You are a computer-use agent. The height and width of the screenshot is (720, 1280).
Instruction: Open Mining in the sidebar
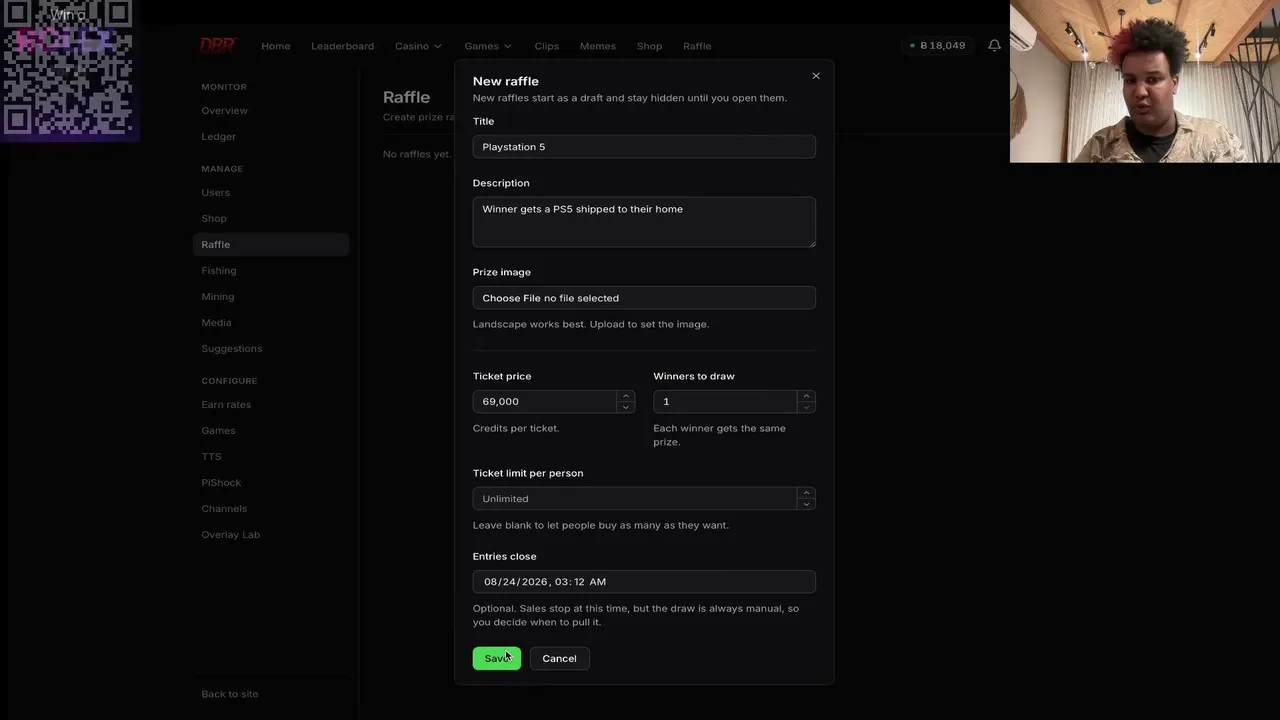(x=217, y=297)
